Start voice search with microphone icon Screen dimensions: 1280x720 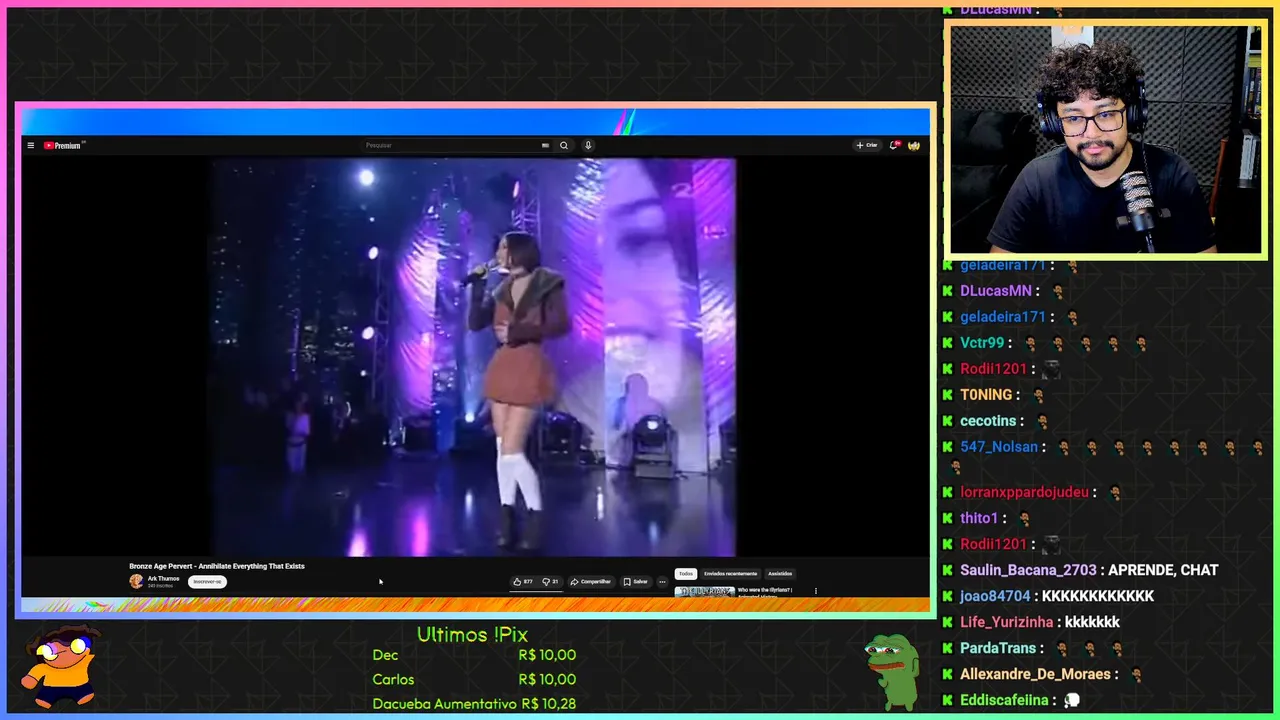point(588,145)
